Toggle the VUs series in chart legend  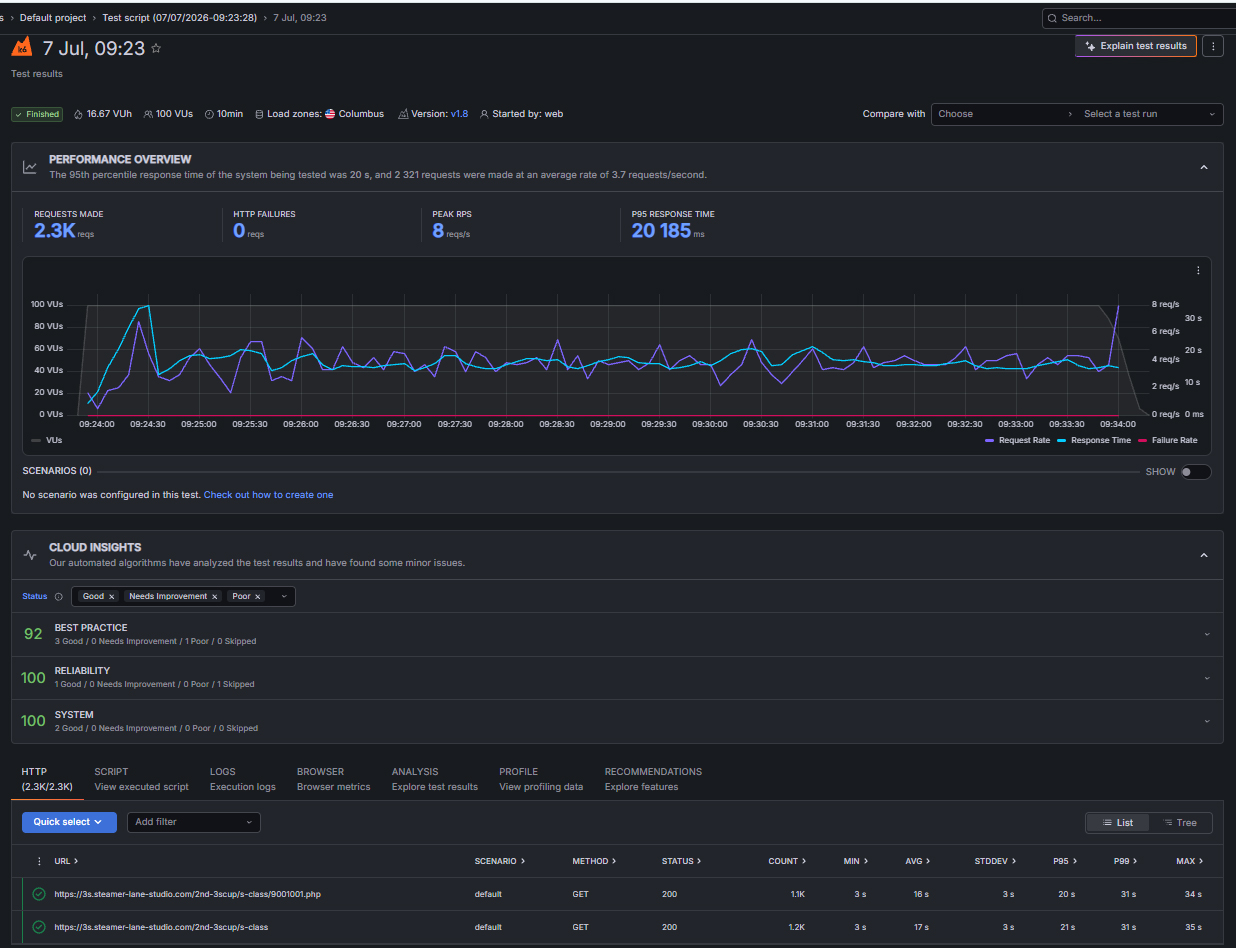pos(46,440)
